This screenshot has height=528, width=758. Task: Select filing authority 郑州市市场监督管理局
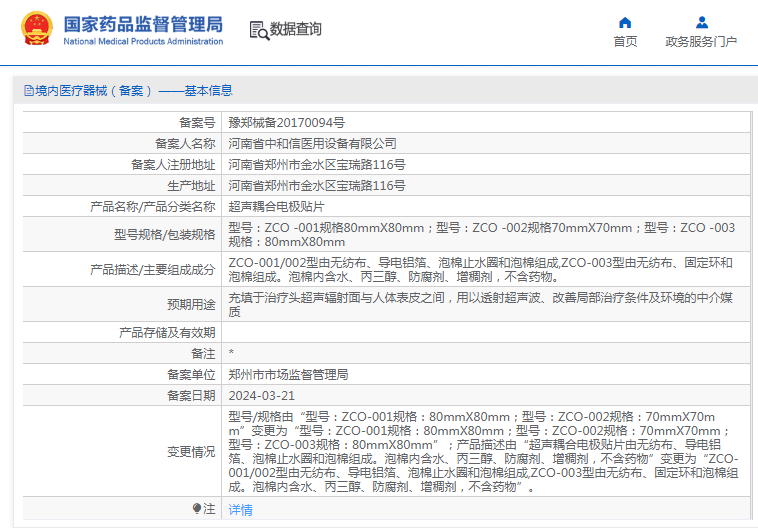tap(288, 374)
